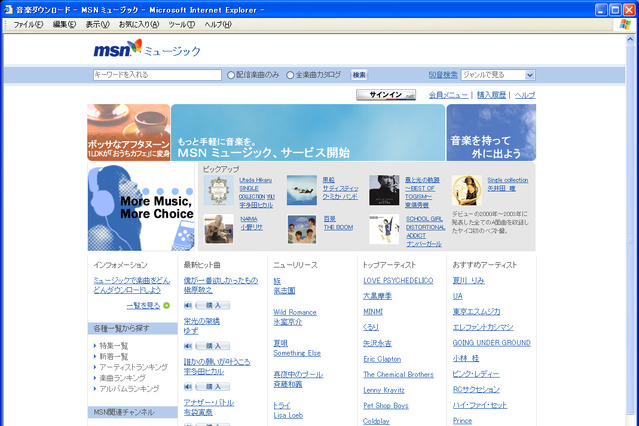Screen dimensions: 639x426
Task: Open the Wild Romance new release link
Action: click(x=295, y=312)
